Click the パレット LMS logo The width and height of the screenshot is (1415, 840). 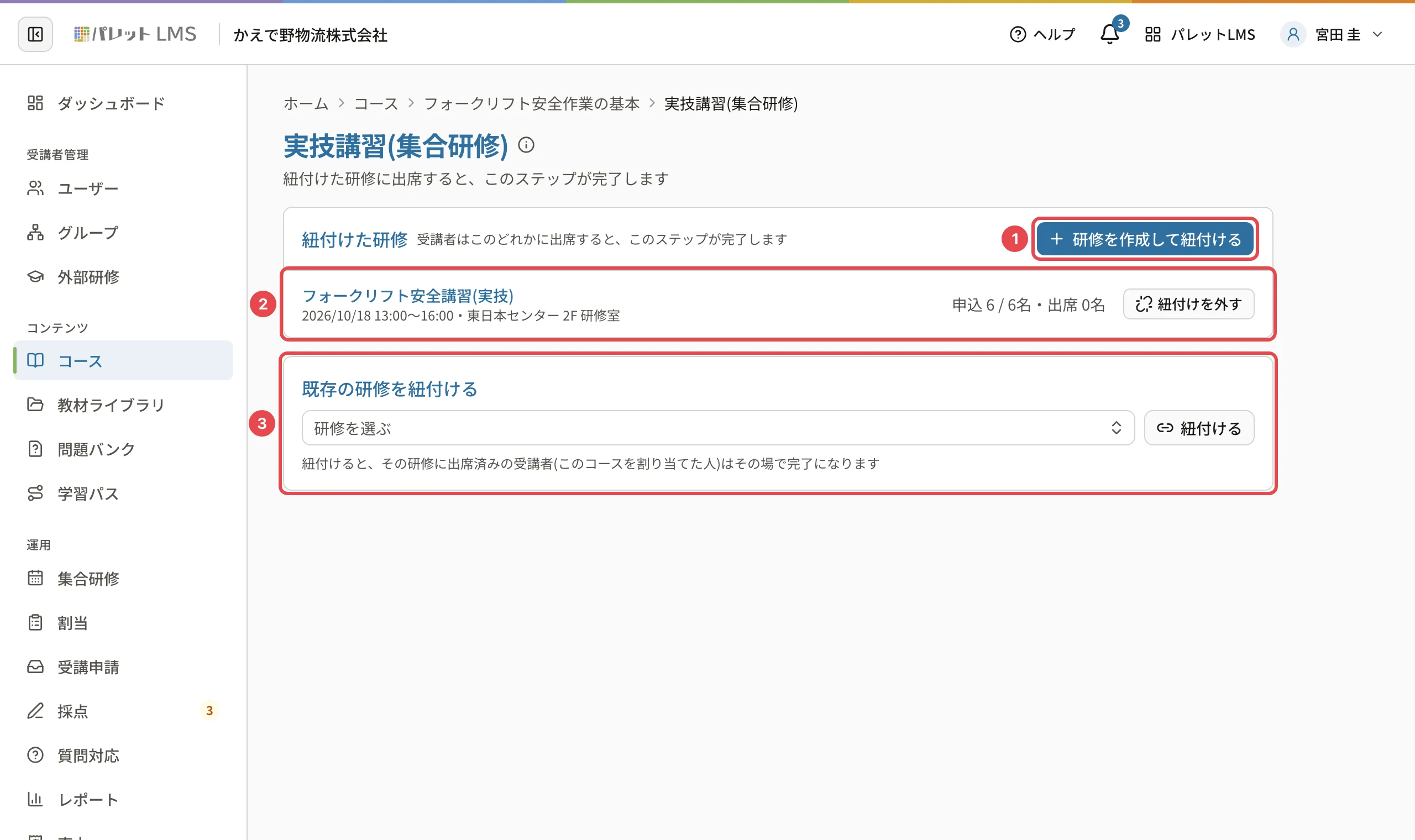pos(135,34)
